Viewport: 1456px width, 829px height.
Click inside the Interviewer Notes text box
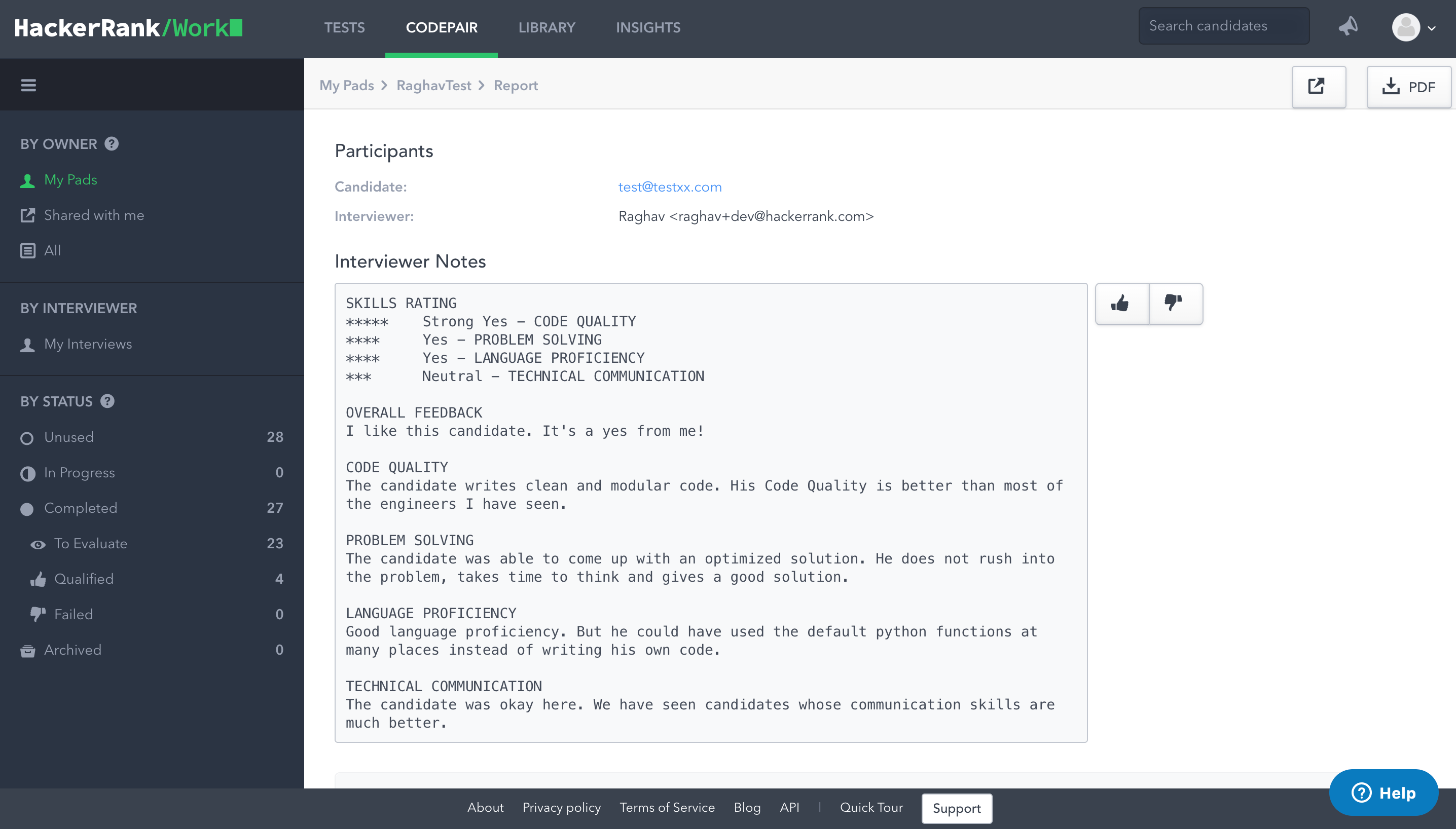[x=711, y=512]
